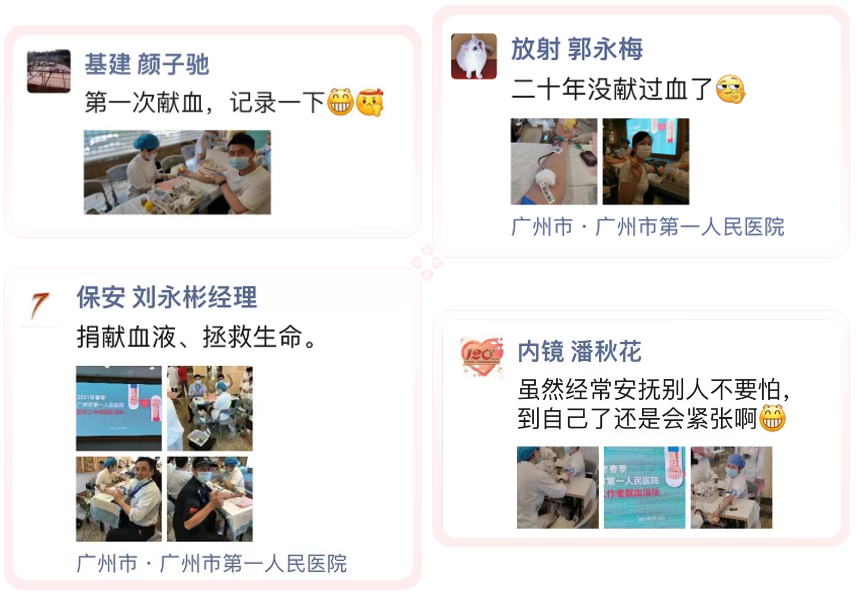Open 基建 颜子驰 profile avatar

point(49,71)
